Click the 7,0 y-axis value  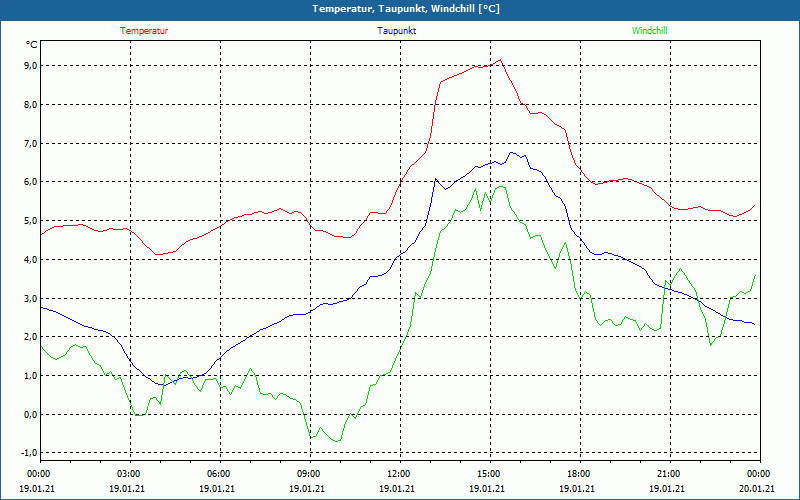(x=31, y=143)
